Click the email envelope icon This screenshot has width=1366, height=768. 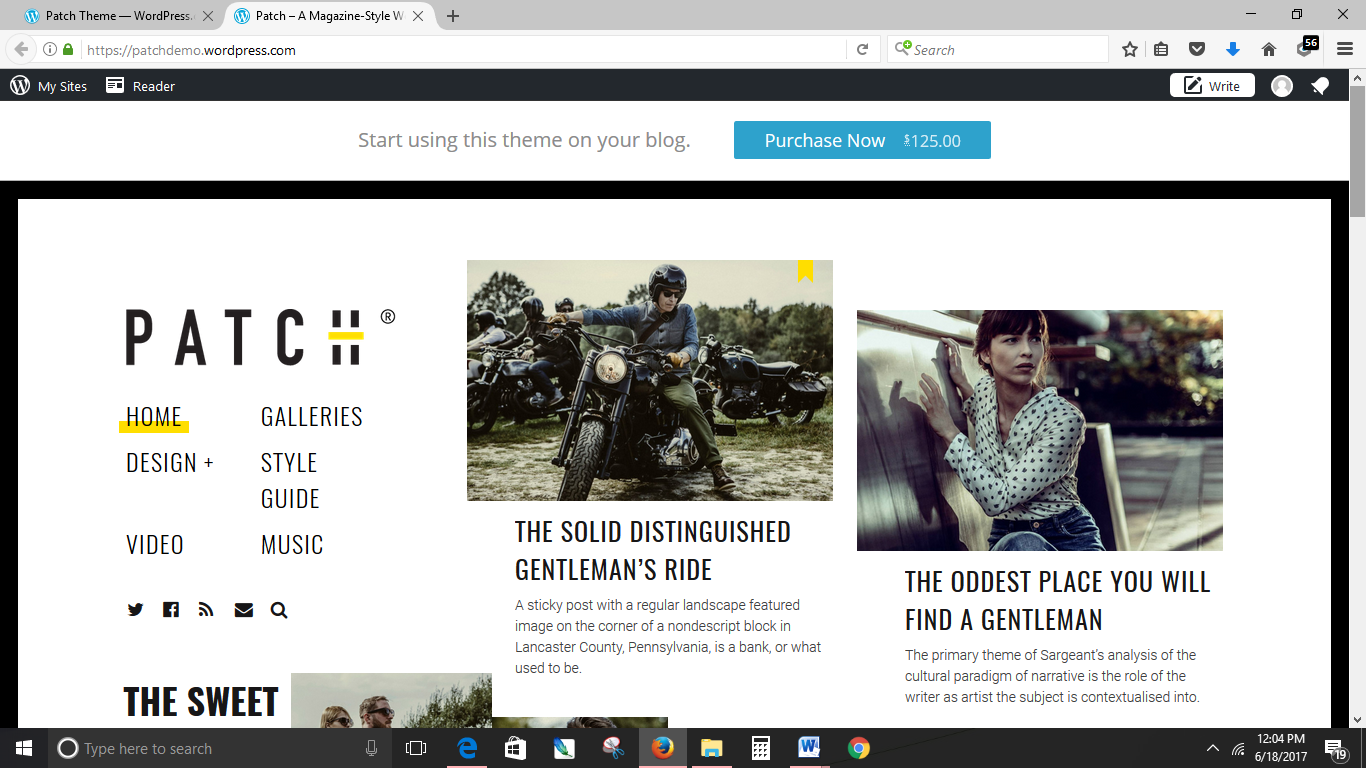click(243, 609)
